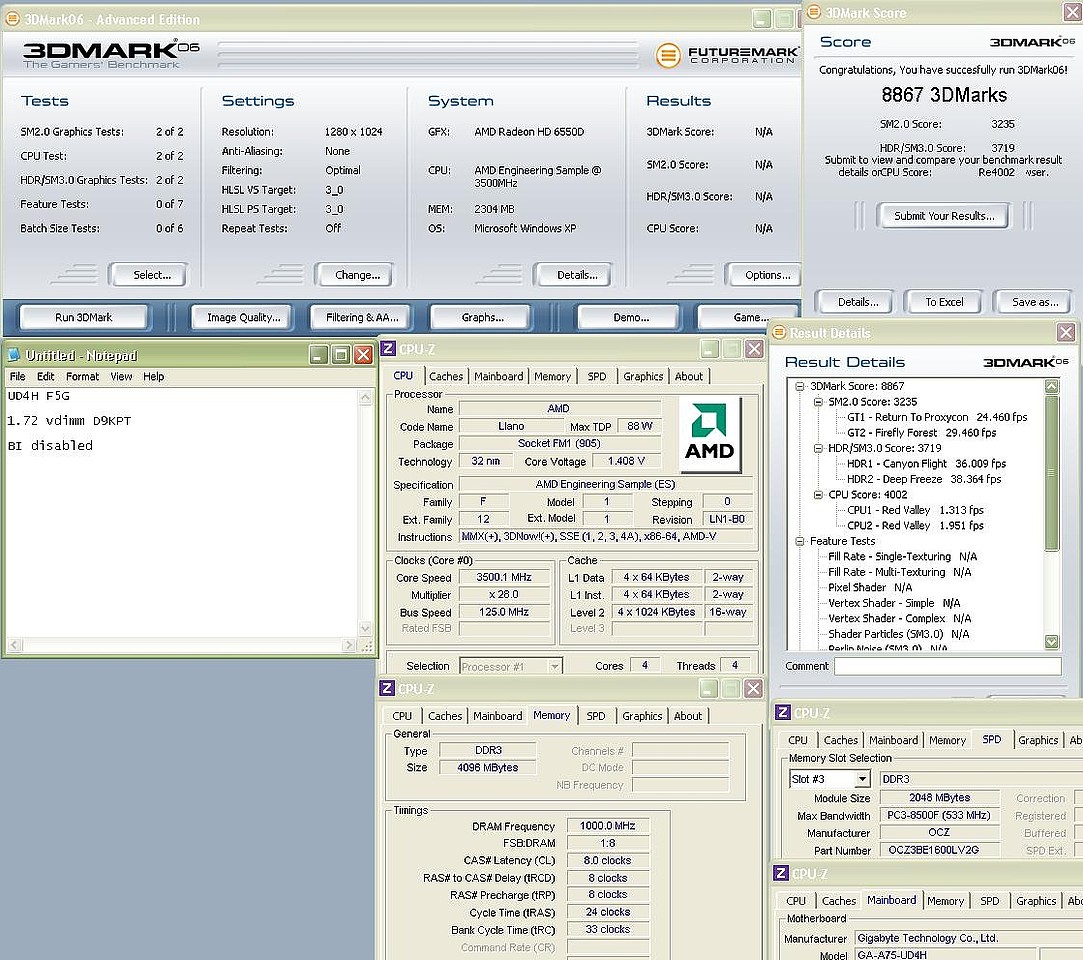Click the AMD logo in CPU-Z

click(x=709, y=433)
